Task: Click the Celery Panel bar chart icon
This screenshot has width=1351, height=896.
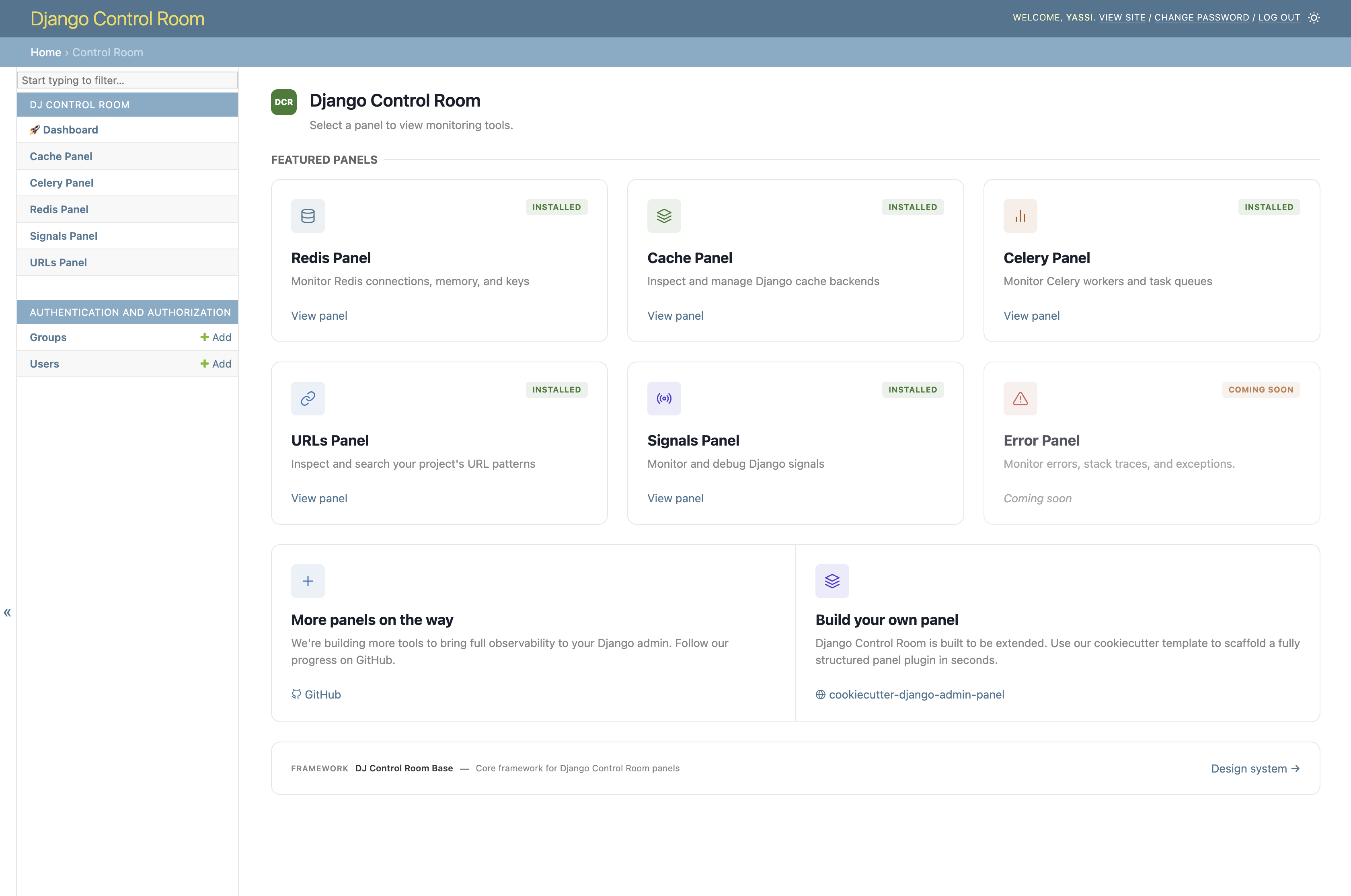Action: 1020,216
